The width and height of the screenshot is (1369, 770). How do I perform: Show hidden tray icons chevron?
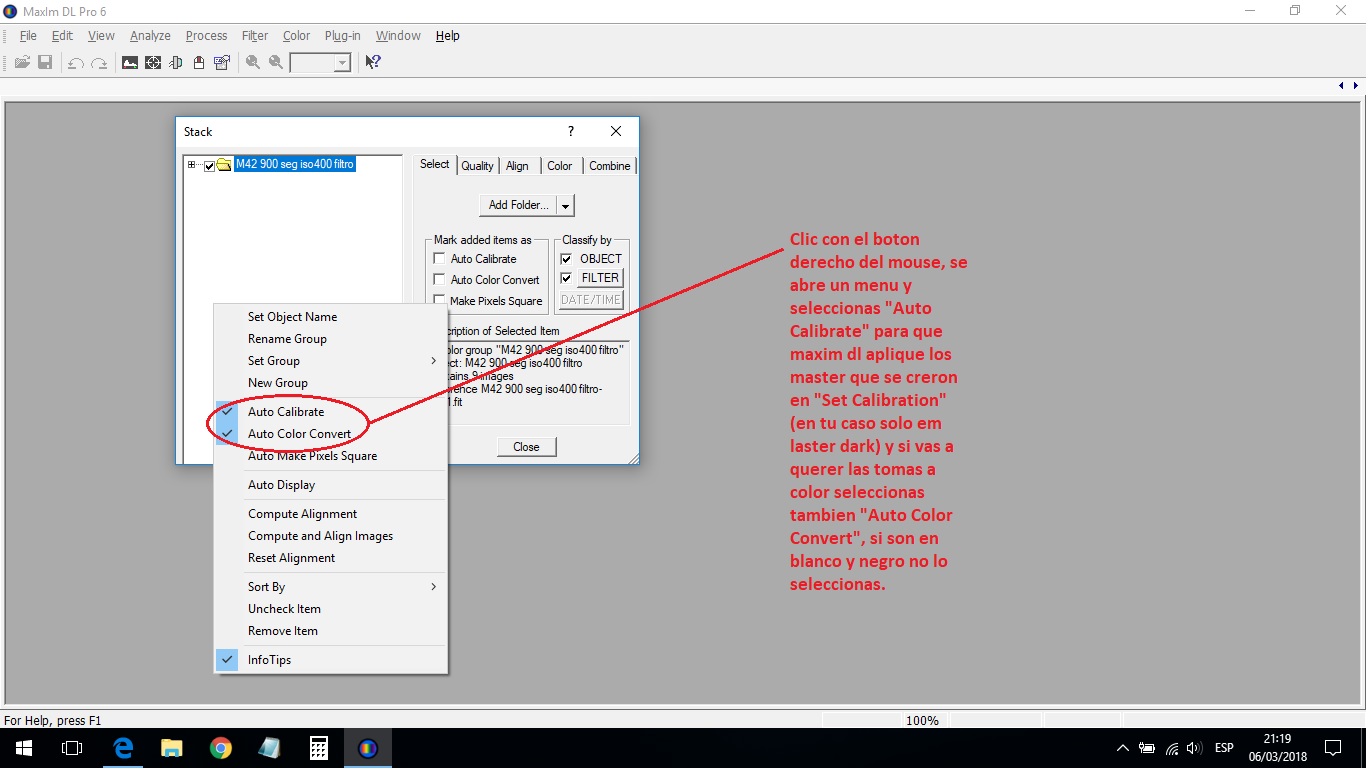[x=1122, y=748]
